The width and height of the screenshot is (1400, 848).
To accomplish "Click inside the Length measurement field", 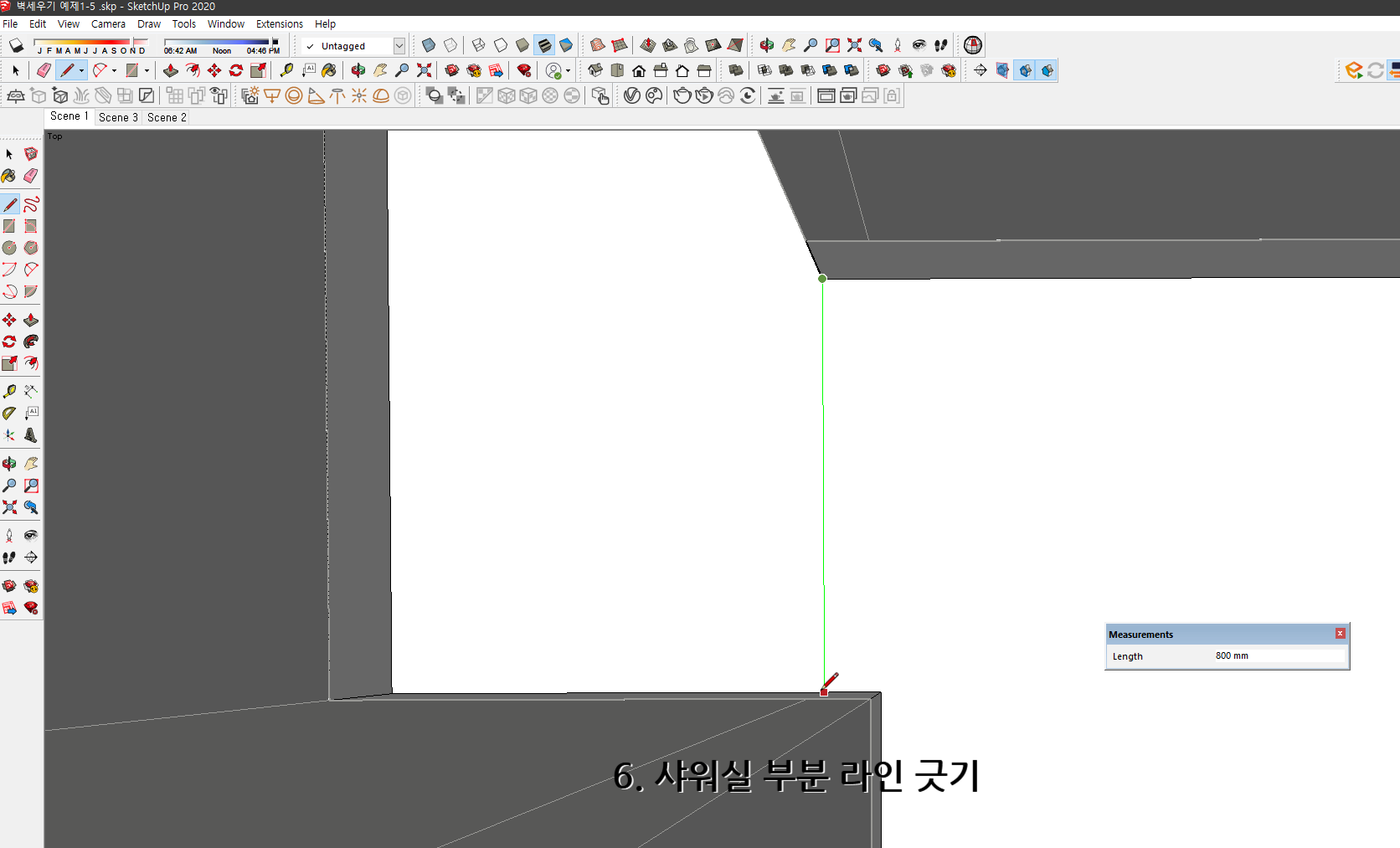I will tap(1273, 656).
